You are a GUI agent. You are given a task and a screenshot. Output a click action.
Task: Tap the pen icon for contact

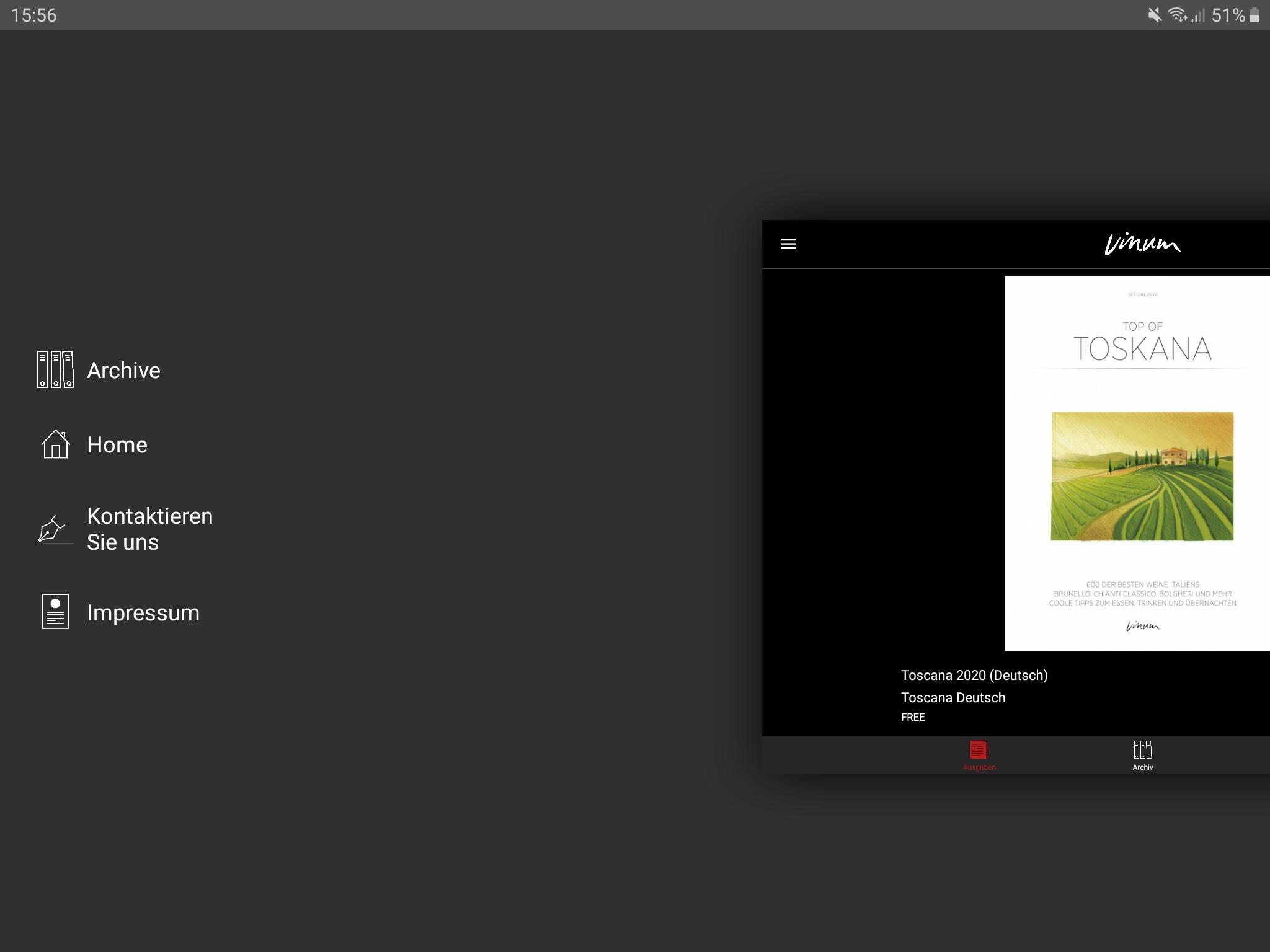click(x=55, y=529)
